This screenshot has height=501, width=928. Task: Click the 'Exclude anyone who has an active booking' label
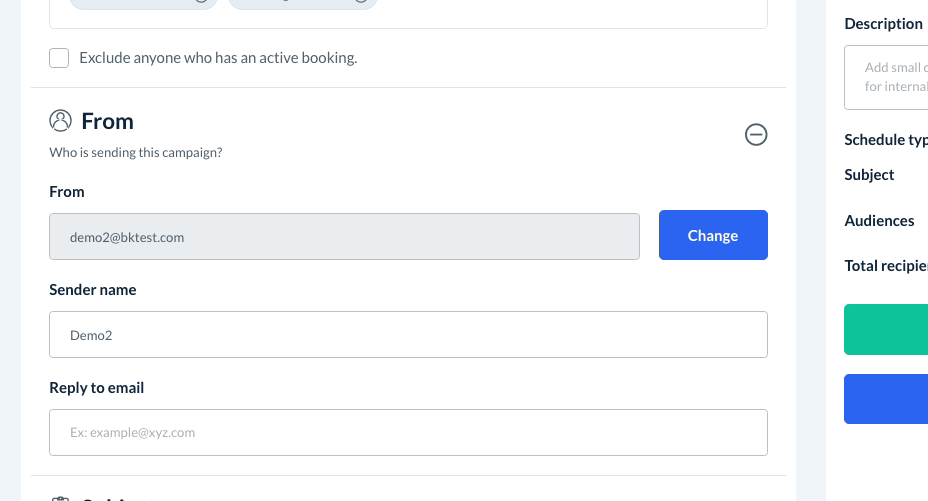tap(218, 58)
